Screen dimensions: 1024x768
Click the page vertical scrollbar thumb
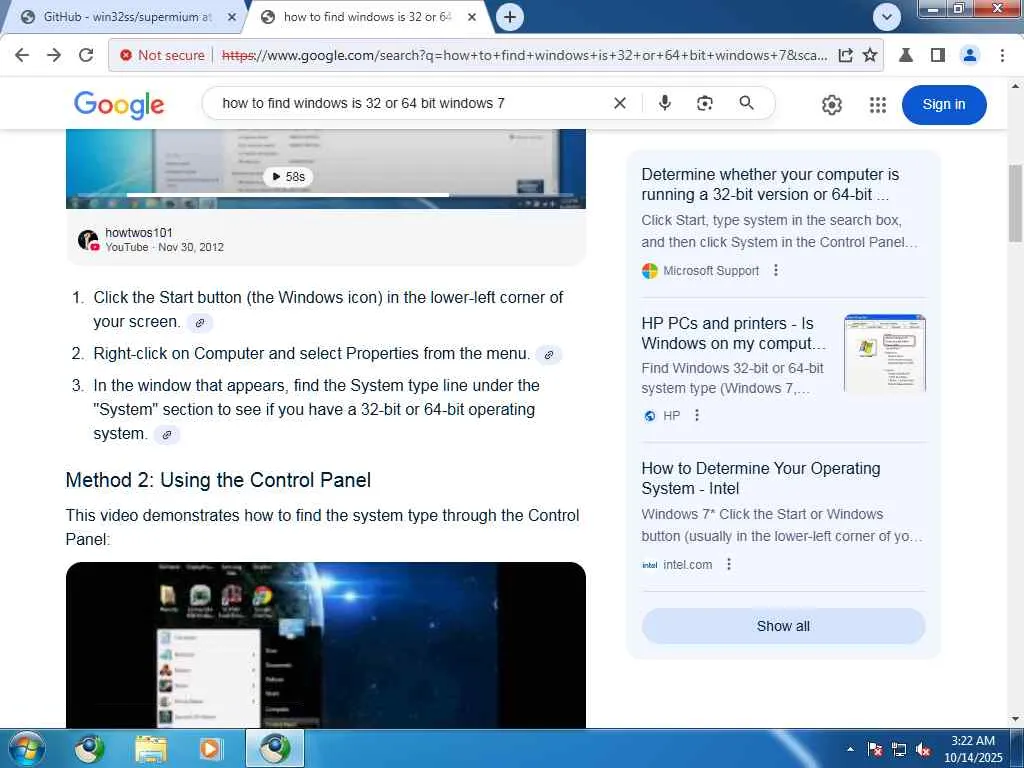coord(1016,203)
